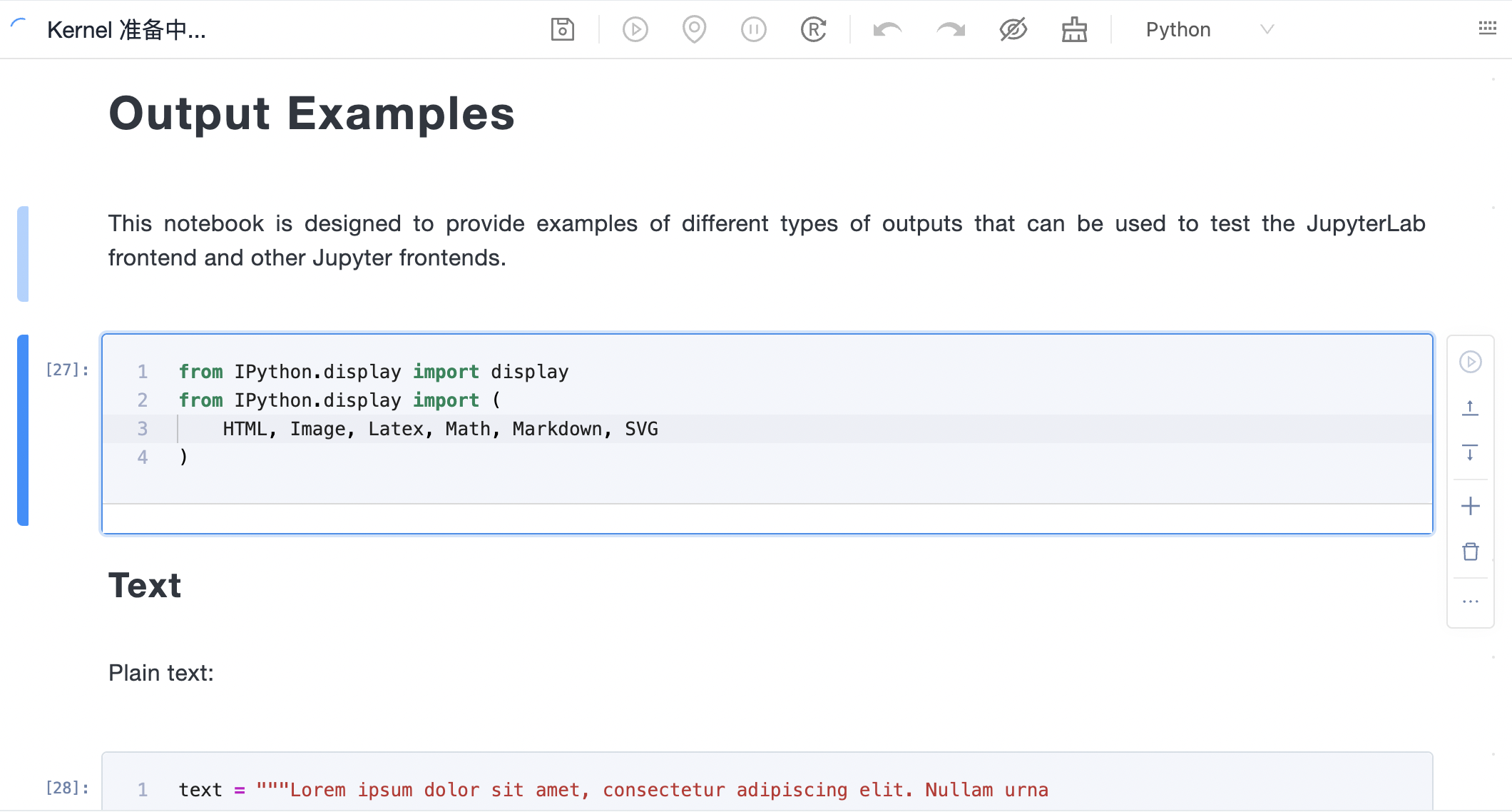The height and width of the screenshot is (812, 1512).
Task: Click the locate pin icon in toolbar
Action: point(694,29)
